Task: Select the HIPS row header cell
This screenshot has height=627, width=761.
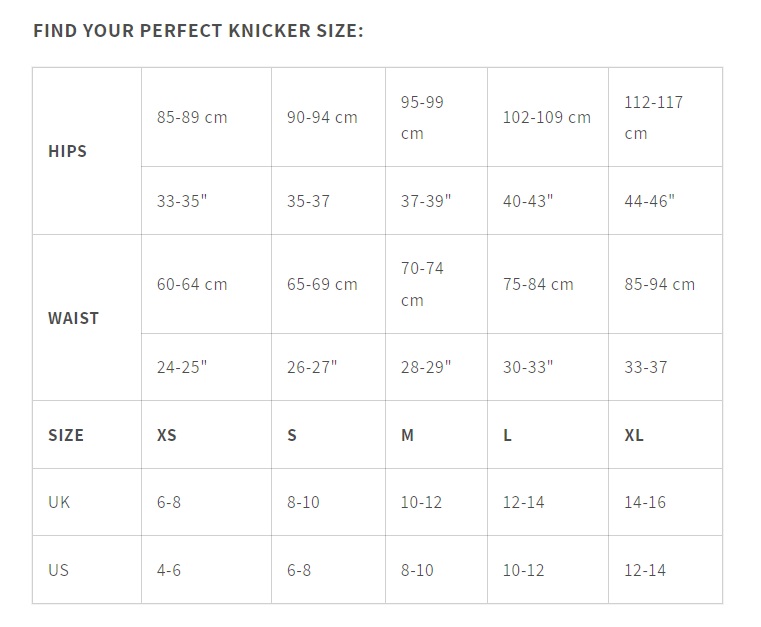Action: click(67, 151)
